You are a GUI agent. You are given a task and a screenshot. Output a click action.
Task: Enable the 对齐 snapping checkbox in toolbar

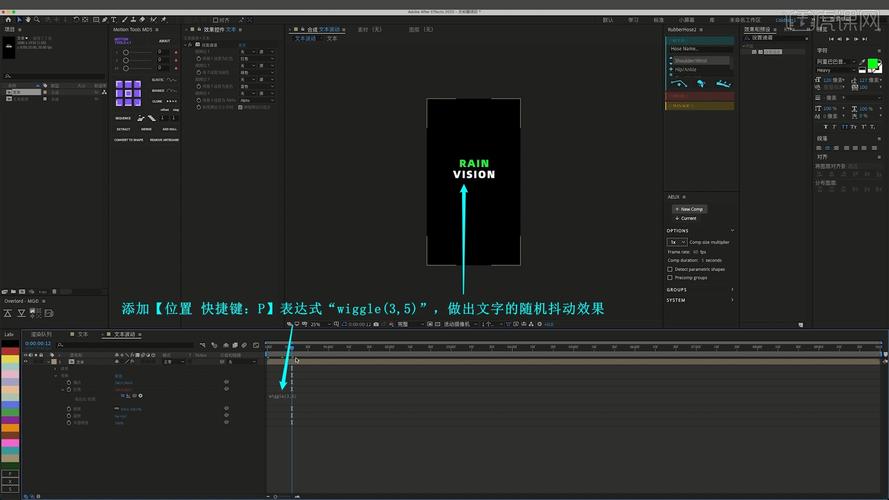tap(215, 20)
